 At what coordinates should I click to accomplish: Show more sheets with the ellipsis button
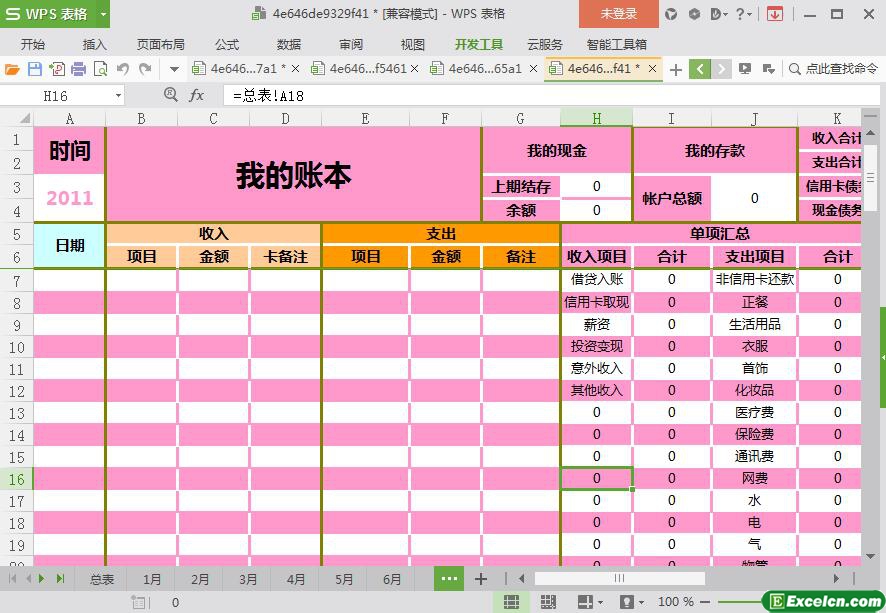pyautogui.click(x=449, y=579)
